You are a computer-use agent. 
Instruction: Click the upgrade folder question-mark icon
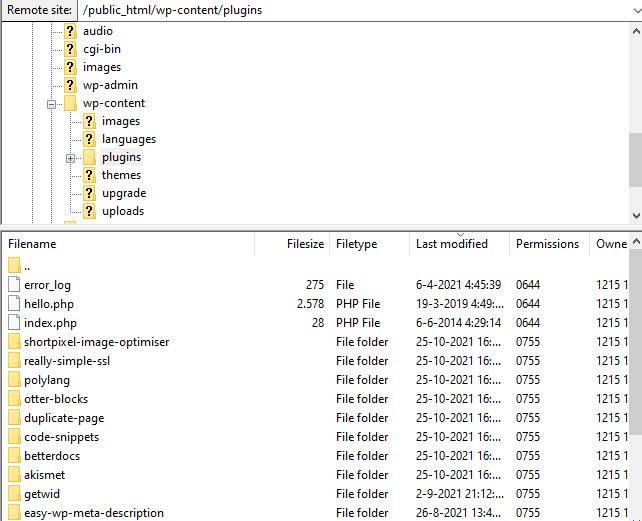[x=89, y=193]
